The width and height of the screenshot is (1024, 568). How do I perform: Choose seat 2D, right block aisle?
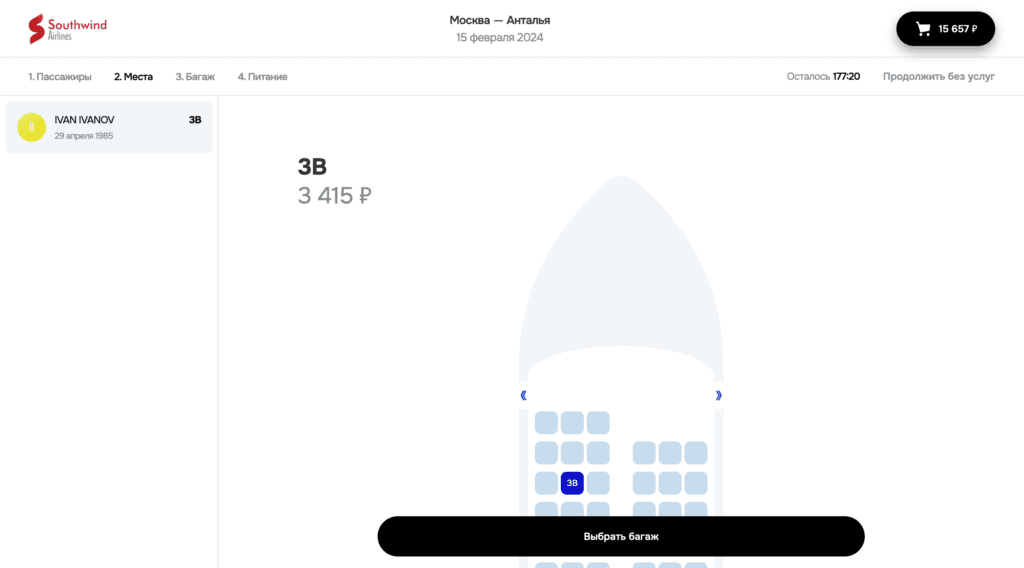[x=644, y=453]
